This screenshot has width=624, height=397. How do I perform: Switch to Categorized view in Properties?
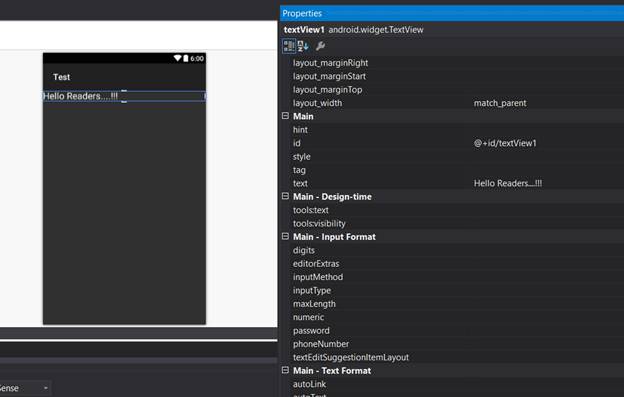point(289,46)
